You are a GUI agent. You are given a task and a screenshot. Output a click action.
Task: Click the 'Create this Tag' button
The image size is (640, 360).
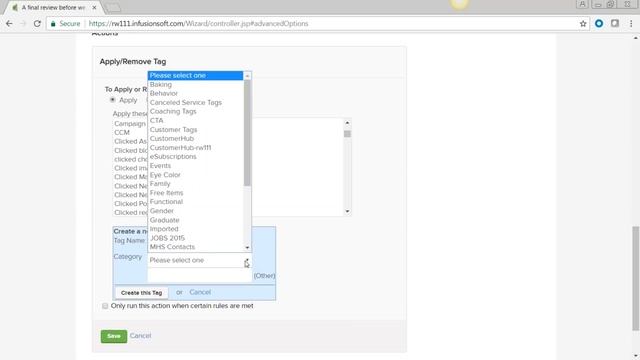pos(142,293)
